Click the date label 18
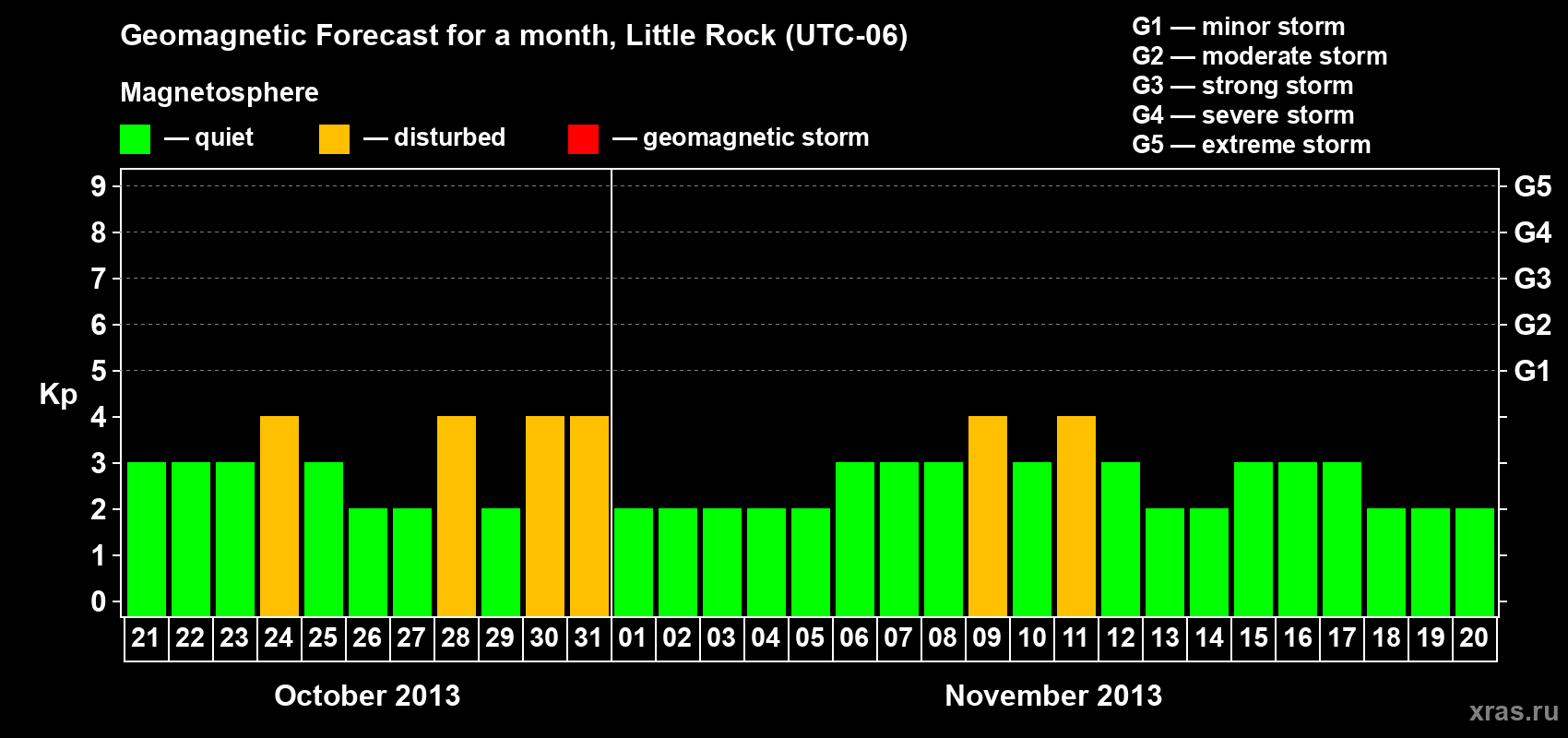1568x738 pixels. pyautogui.click(x=1385, y=637)
